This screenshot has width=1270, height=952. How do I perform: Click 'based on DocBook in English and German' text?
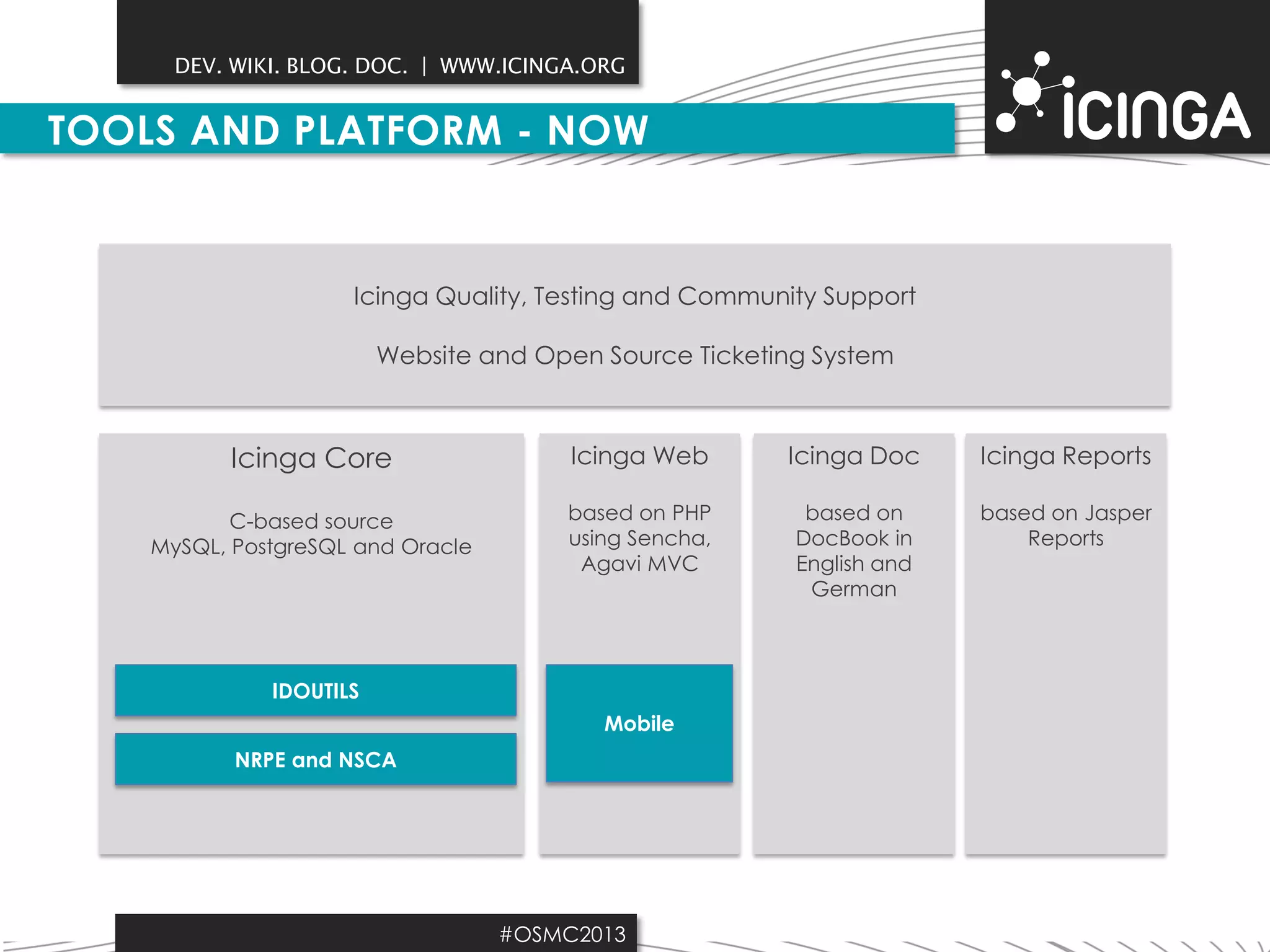pyautogui.click(x=854, y=550)
